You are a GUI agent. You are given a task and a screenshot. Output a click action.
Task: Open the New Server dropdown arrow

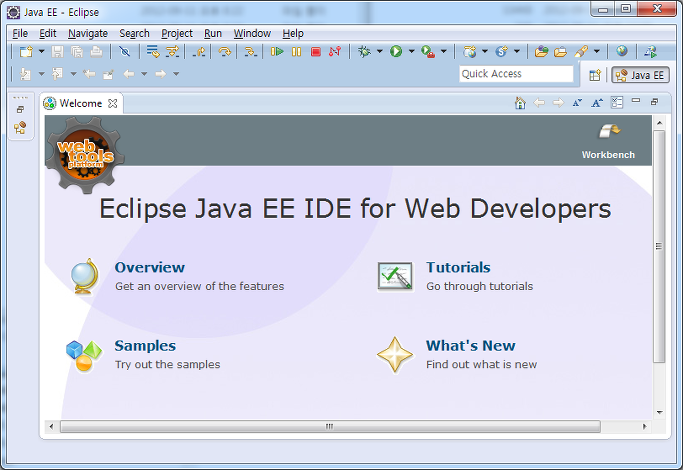pos(485,51)
